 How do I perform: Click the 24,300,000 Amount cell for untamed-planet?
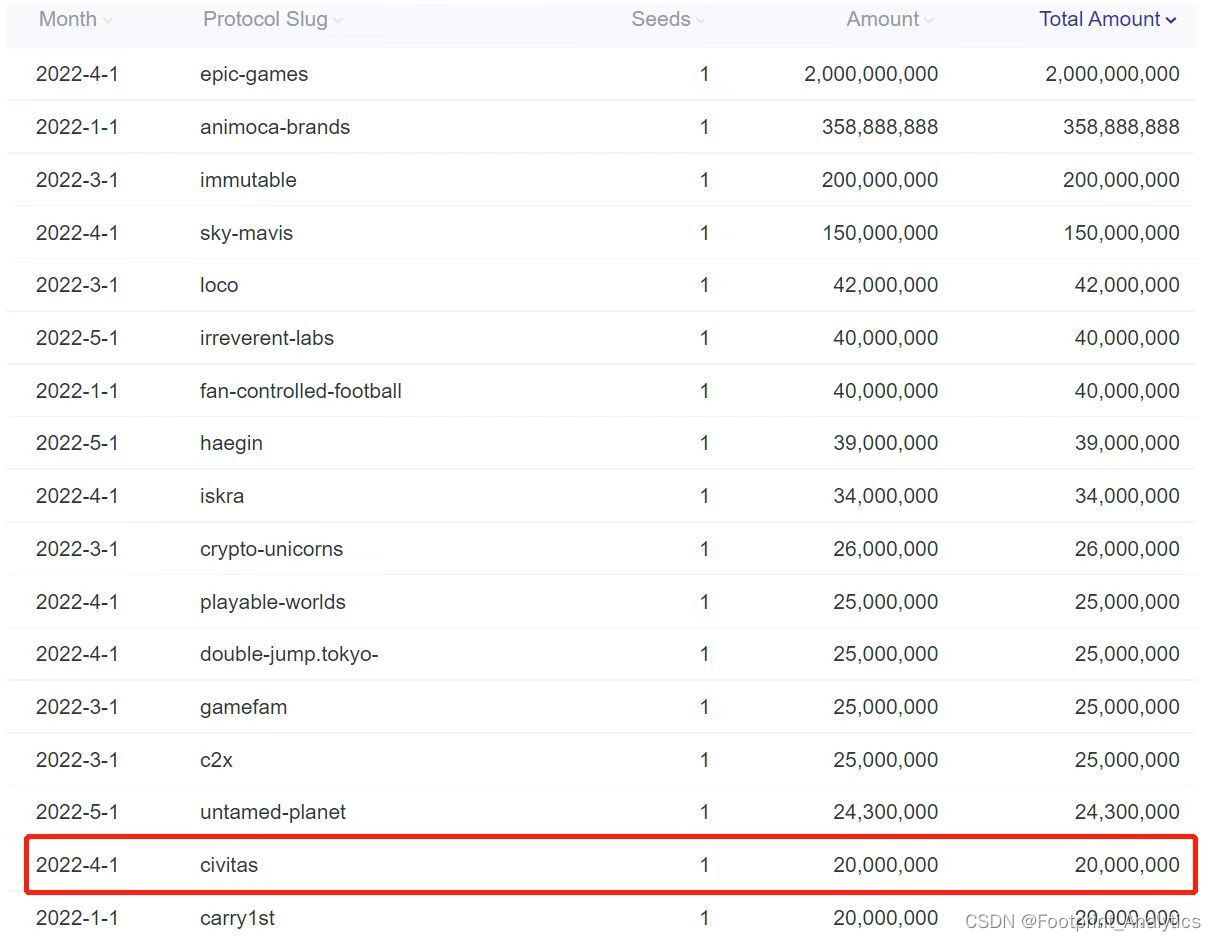pyautogui.click(x=886, y=812)
